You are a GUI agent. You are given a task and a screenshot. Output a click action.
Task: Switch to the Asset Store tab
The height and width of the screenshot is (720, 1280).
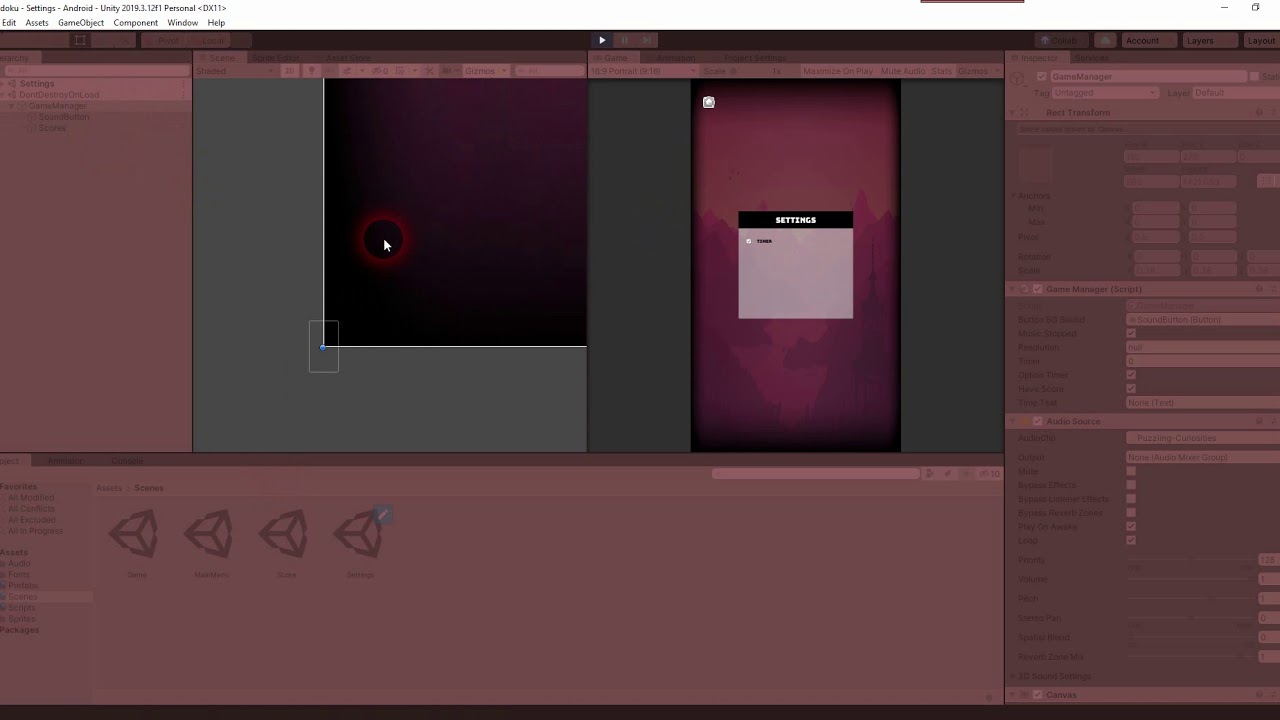point(347,58)
